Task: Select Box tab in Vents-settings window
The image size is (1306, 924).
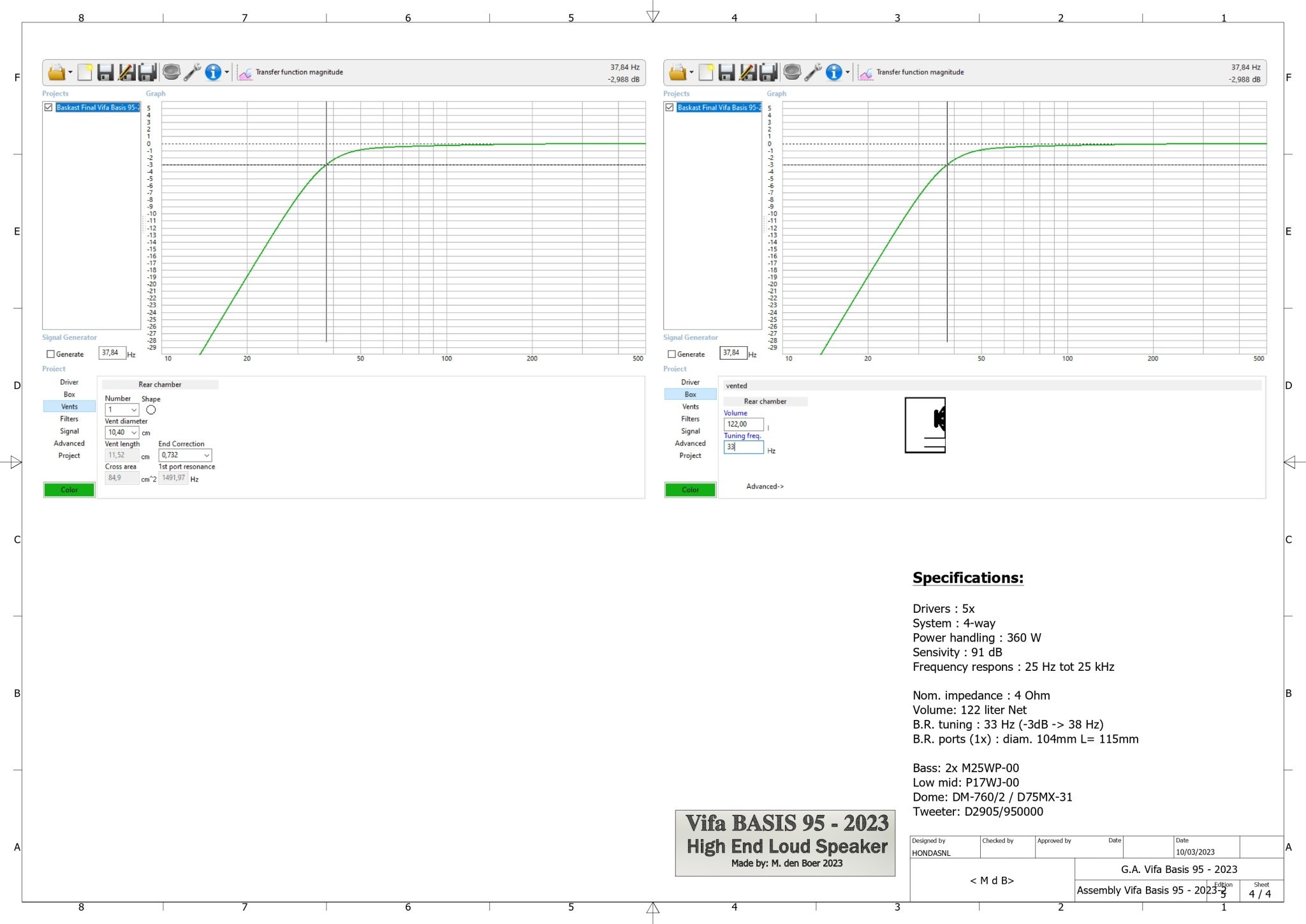Action: click(70, 394)
